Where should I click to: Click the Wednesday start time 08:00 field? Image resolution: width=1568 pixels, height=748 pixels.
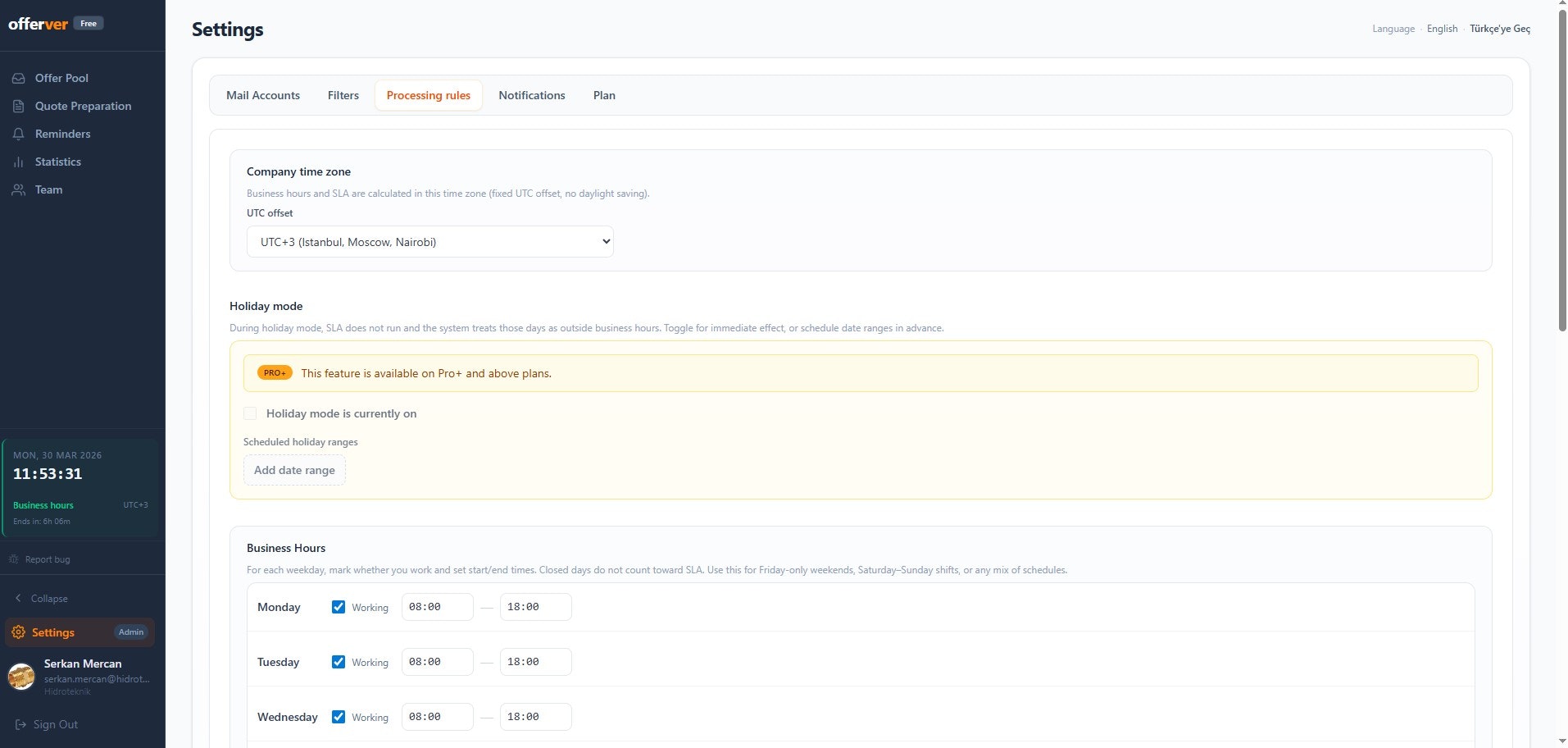click(x=437, y=717)
